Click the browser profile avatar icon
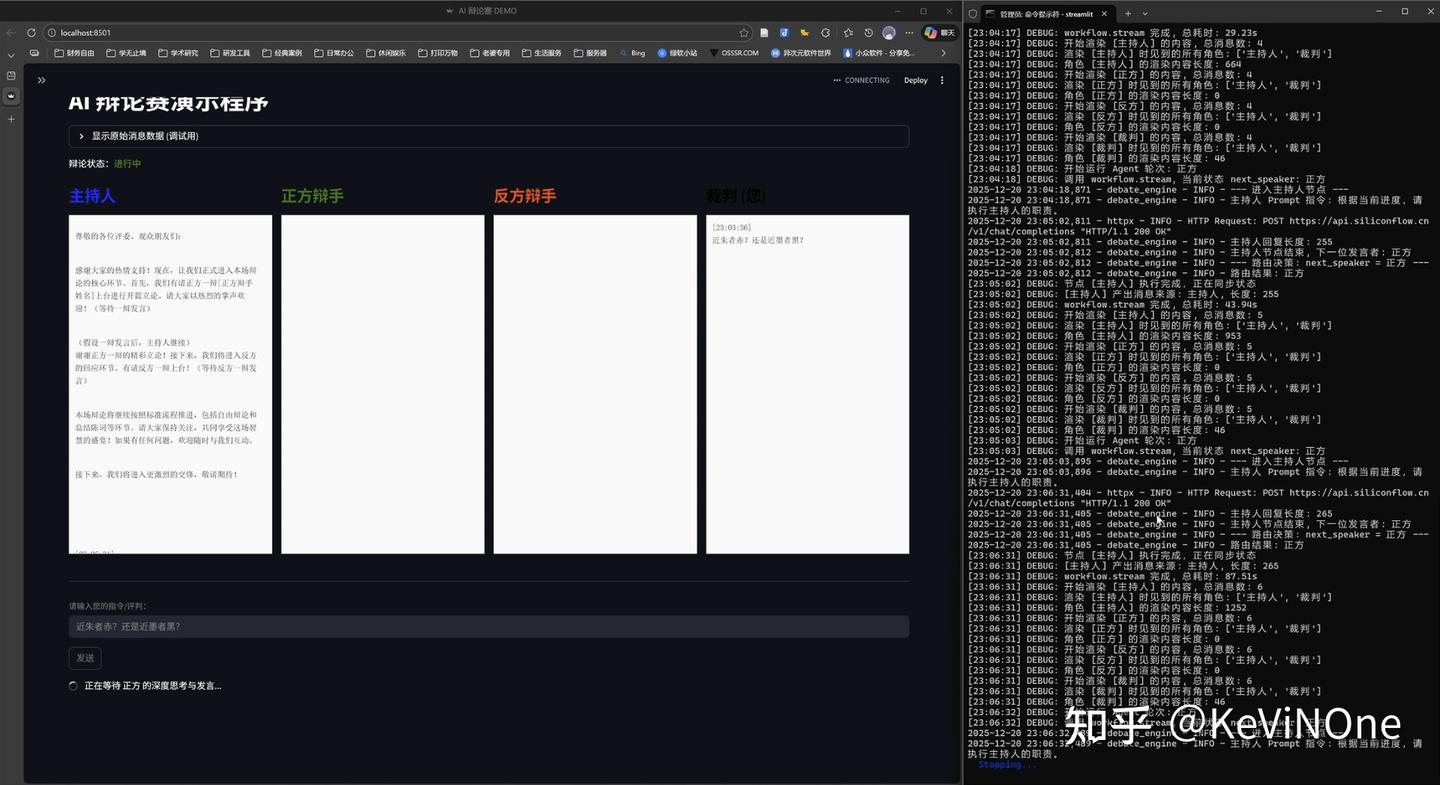This screenshot has width=1440, height=785. (x=888, y=32)
